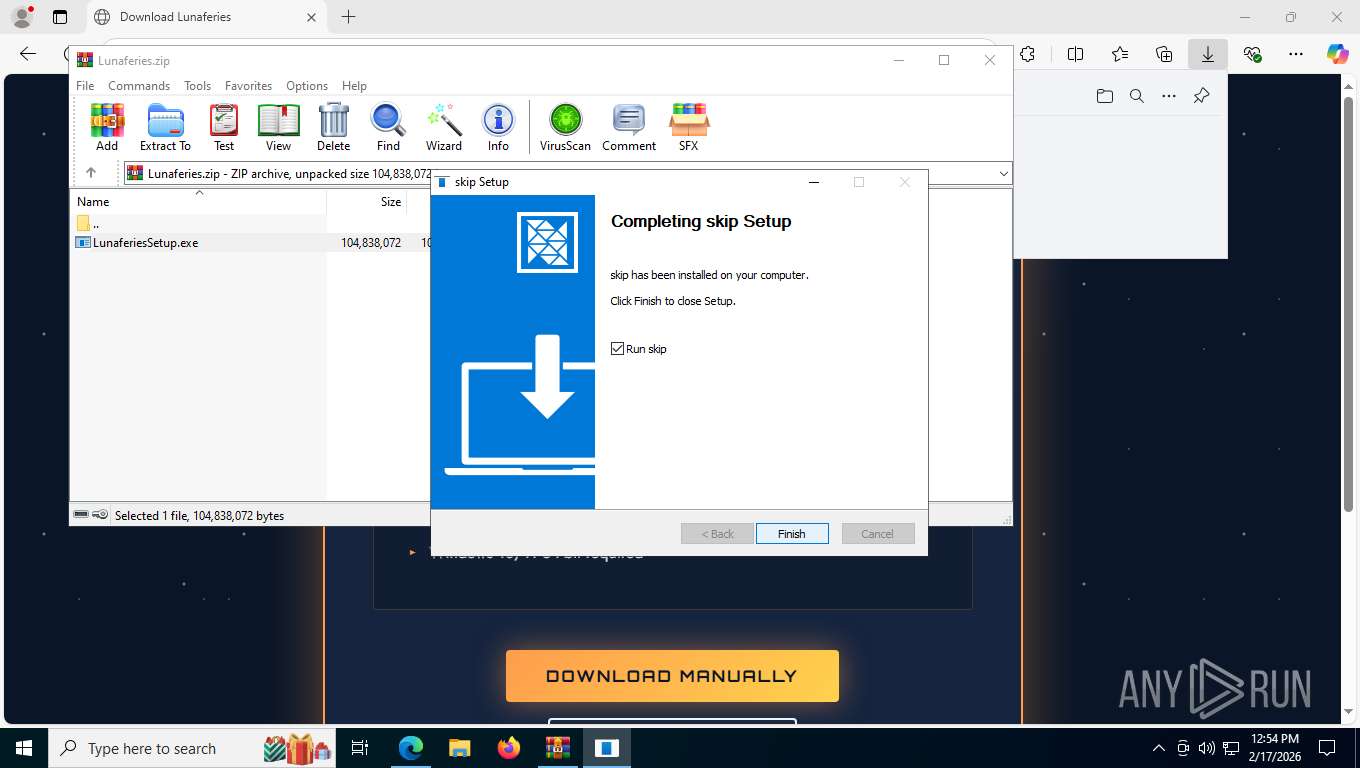Pin the downloads panel
Viewport: 1360px width, 768px height.
(1202, 96)
